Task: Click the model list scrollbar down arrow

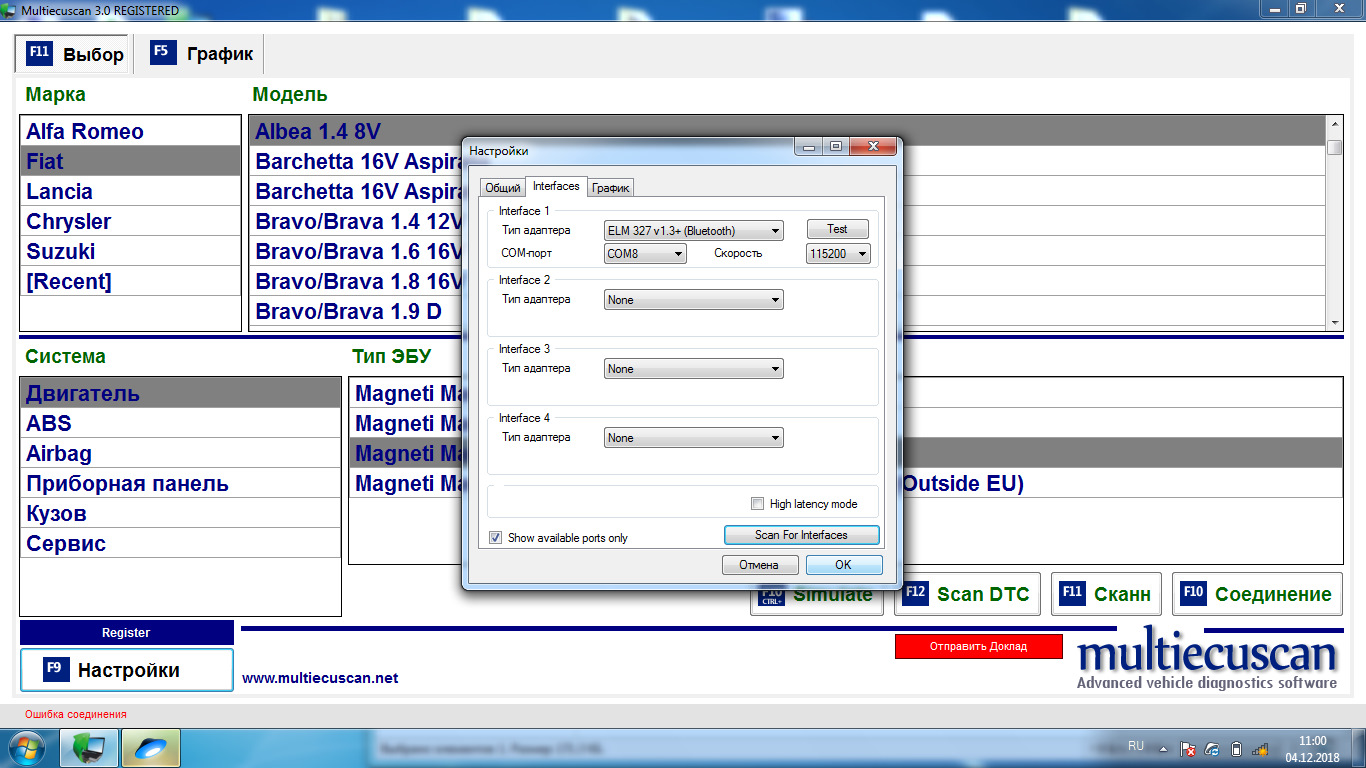Action: tap(1334, 322)
